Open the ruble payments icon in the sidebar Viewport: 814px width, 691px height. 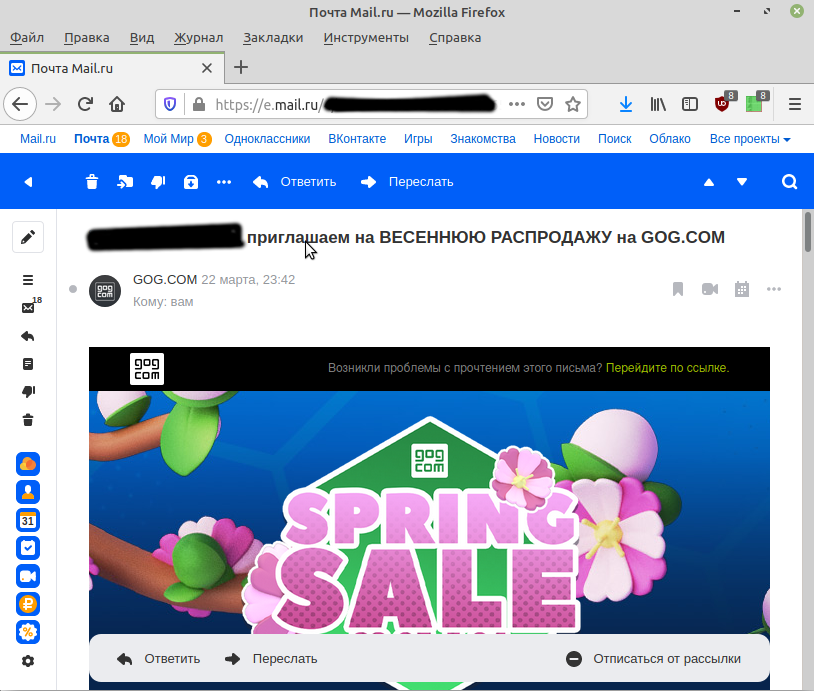[x=28, y=604]
